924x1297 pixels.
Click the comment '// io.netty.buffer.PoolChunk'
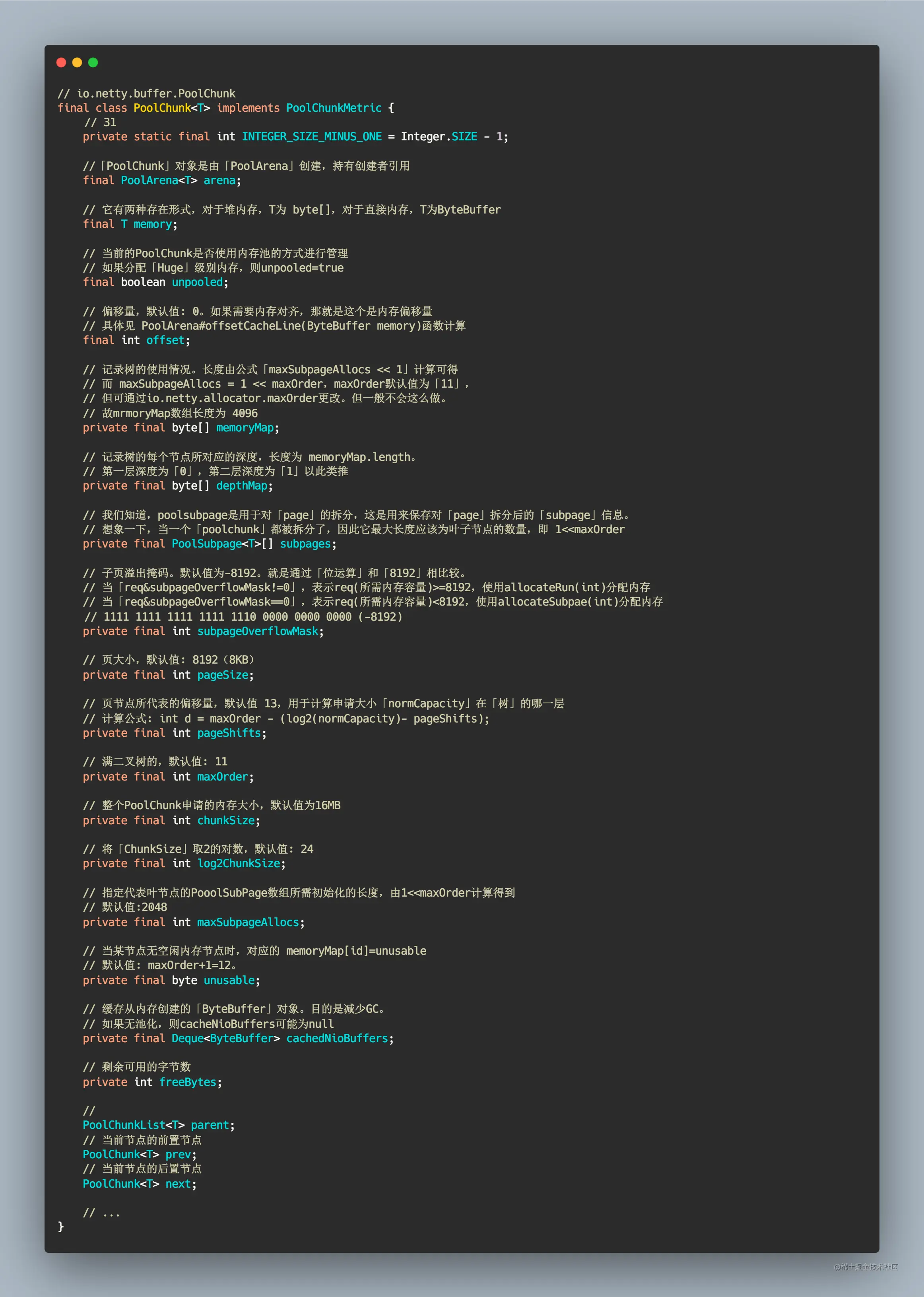click(x=146, y=93)
